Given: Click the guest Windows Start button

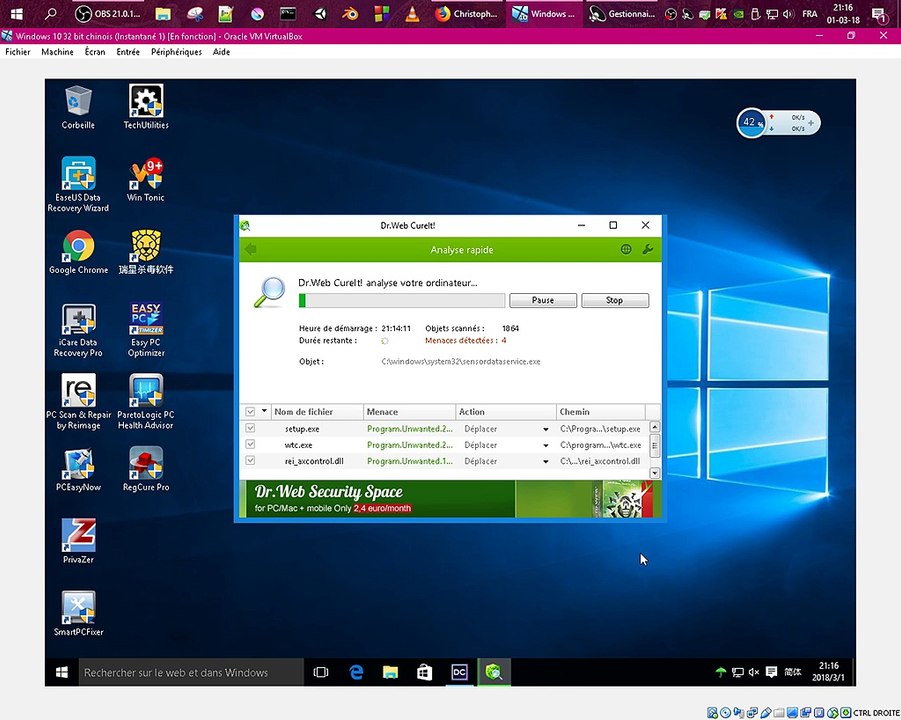Looking at the screenshot, I should tap(61, 672).
